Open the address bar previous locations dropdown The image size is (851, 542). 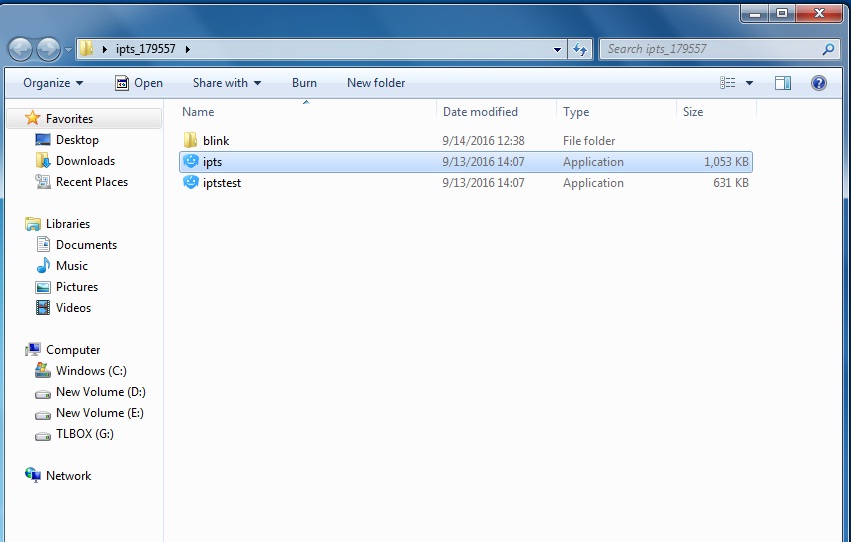coord(557,49)
